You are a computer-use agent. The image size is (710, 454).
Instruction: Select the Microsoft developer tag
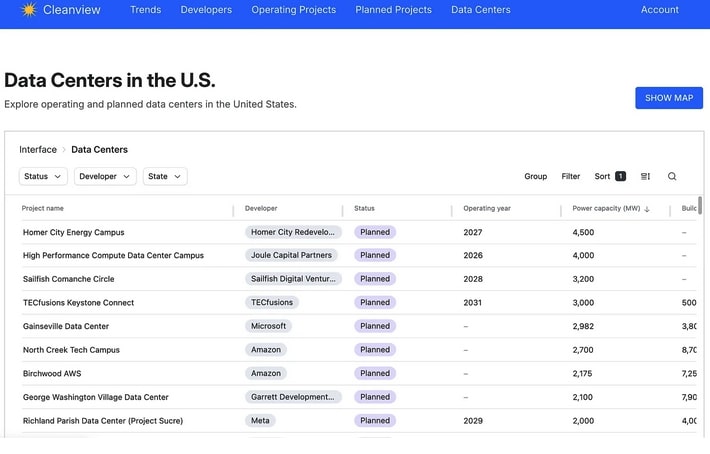pos(268,326)
